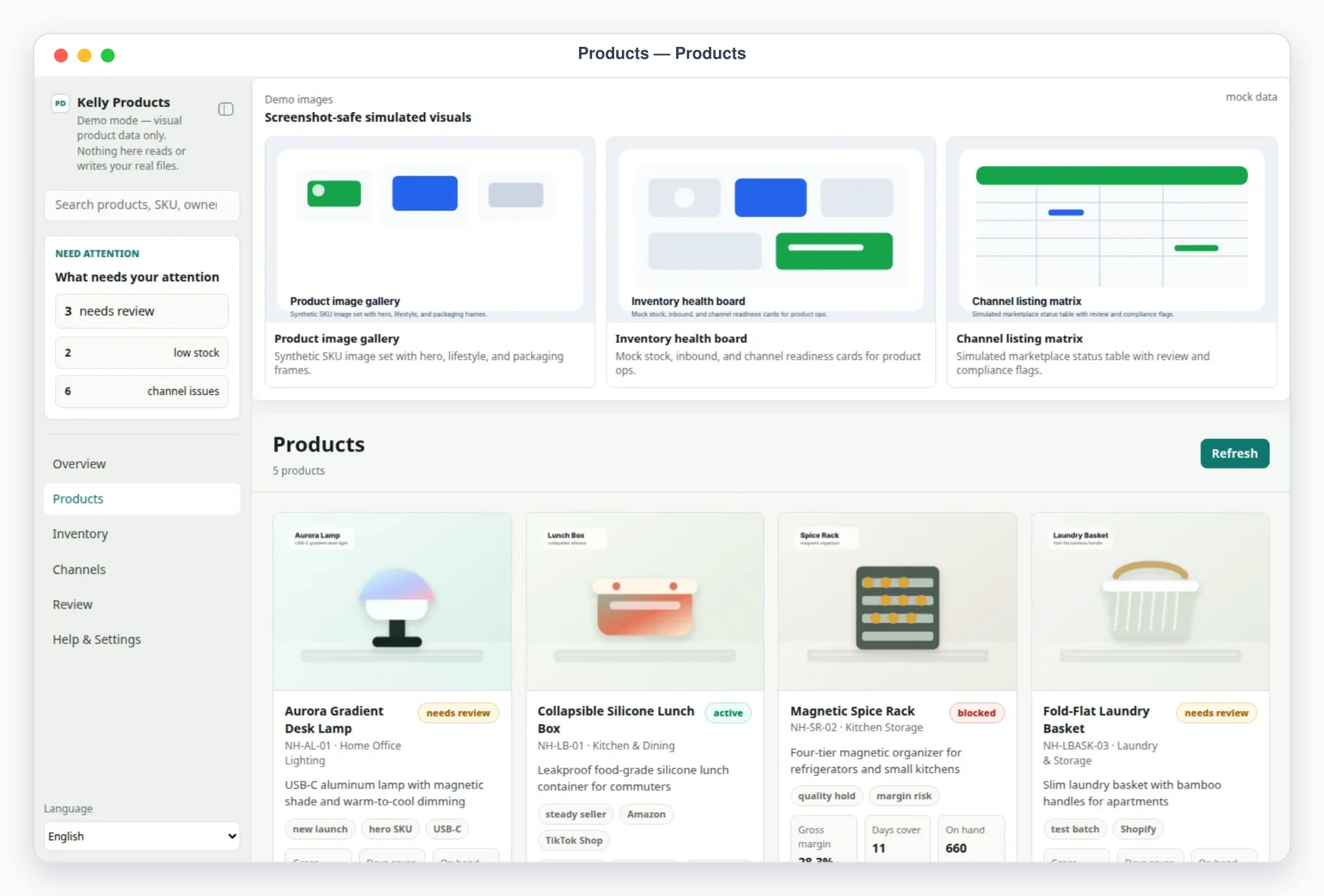Click the PD logo badge
The height and width of the screenshot is (896, 1324).
(x=61, y=103)
